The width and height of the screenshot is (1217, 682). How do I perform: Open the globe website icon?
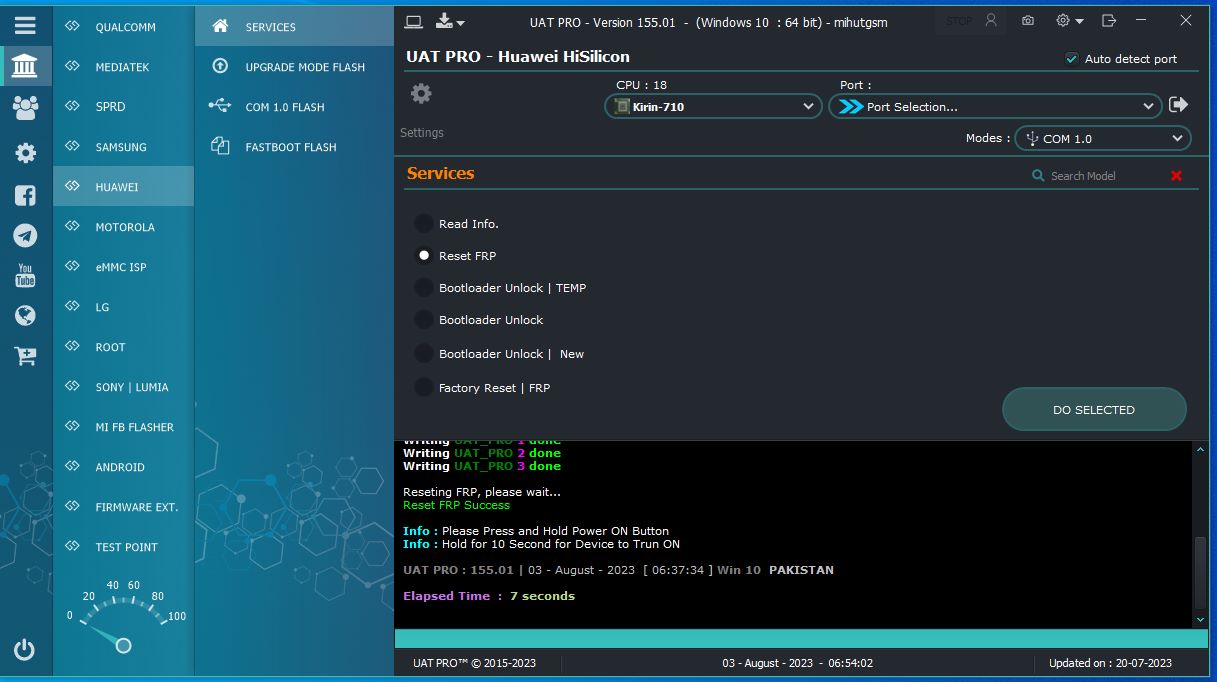[25, 315]
